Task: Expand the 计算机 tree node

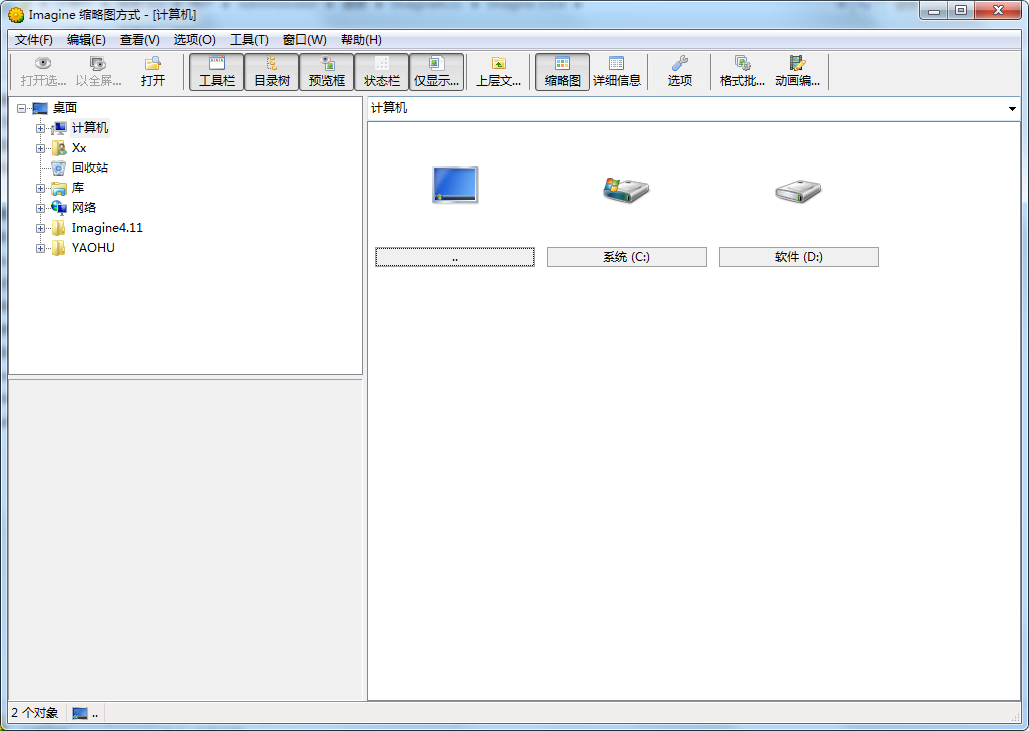Action: point(41,128)
